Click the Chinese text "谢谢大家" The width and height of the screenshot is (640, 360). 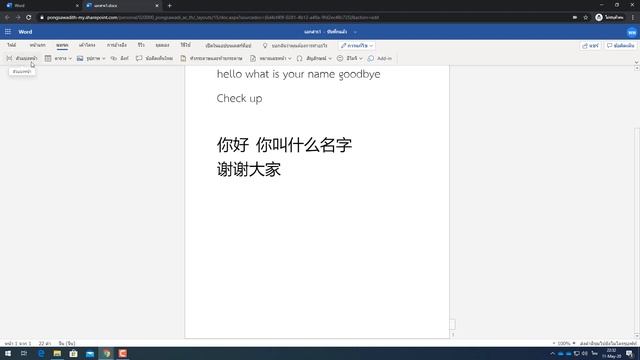[x=249, y=169]
